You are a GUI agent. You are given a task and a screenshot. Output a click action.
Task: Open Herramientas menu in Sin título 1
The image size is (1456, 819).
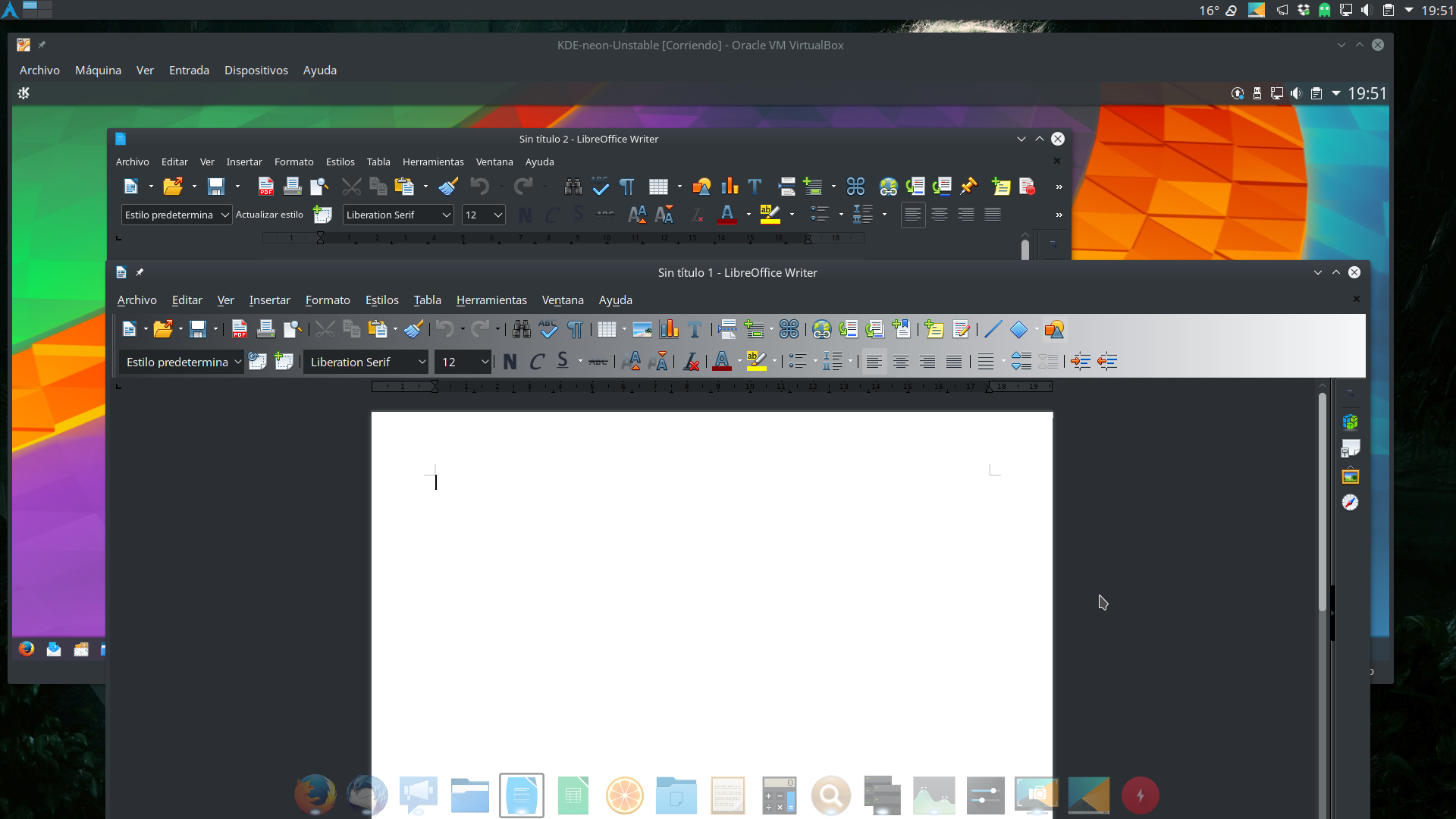click(x=491, y=300)
